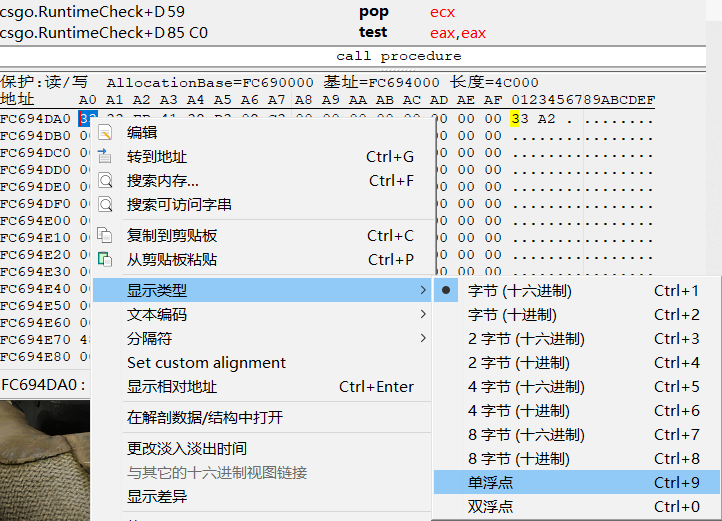
Task: Click the highlighted byte at FC694DA0
Action: (87, 119)
